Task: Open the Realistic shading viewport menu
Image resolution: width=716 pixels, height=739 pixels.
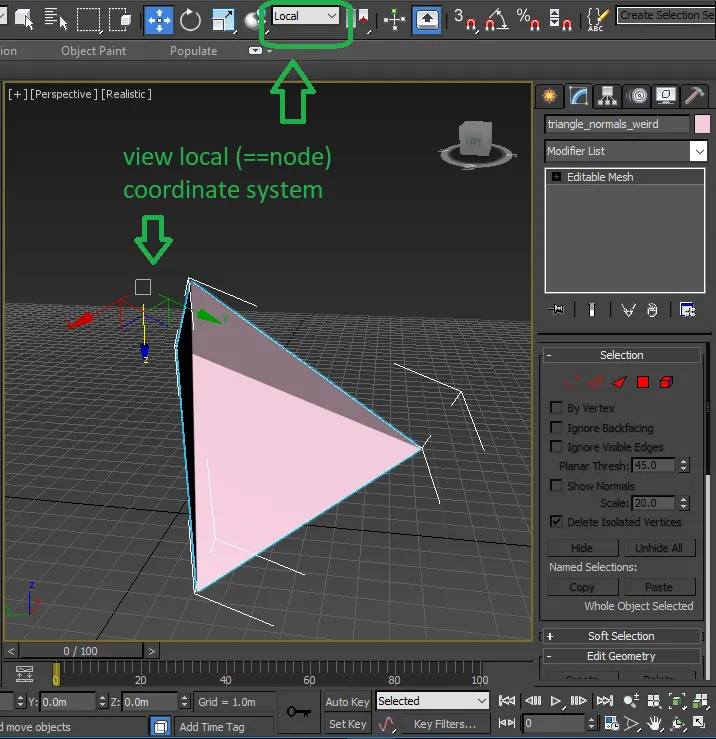Action: (x=126, y=94)
